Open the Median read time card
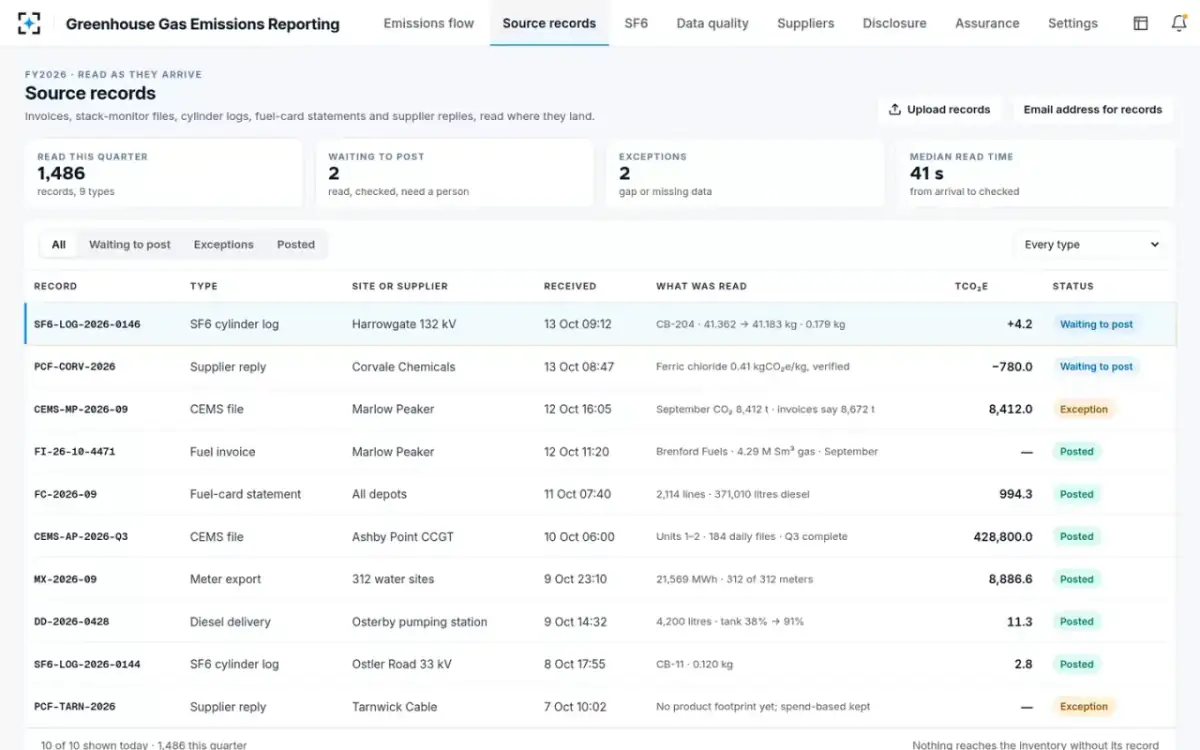 click(x=1036, y=174)
